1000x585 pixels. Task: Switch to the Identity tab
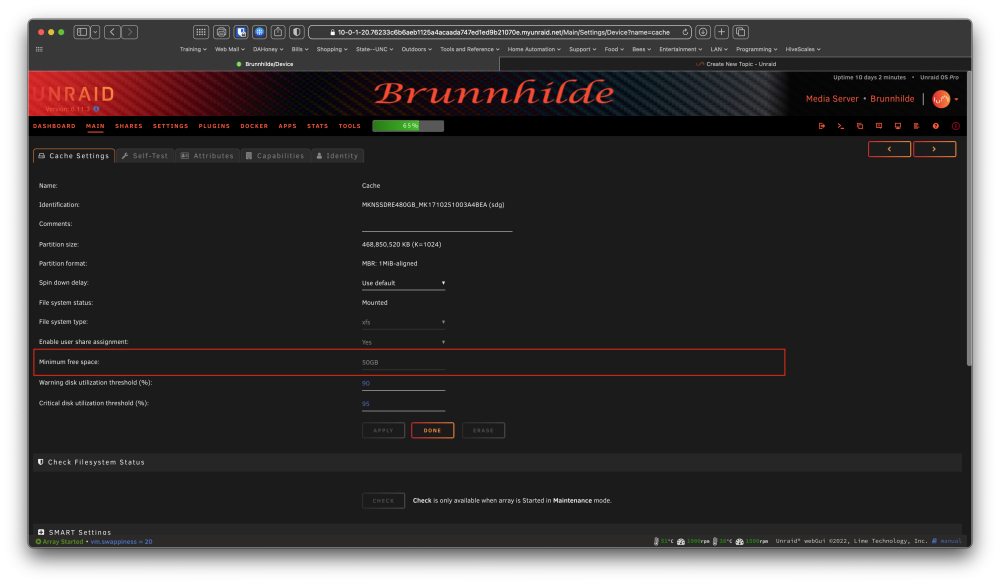coord(337,156)
